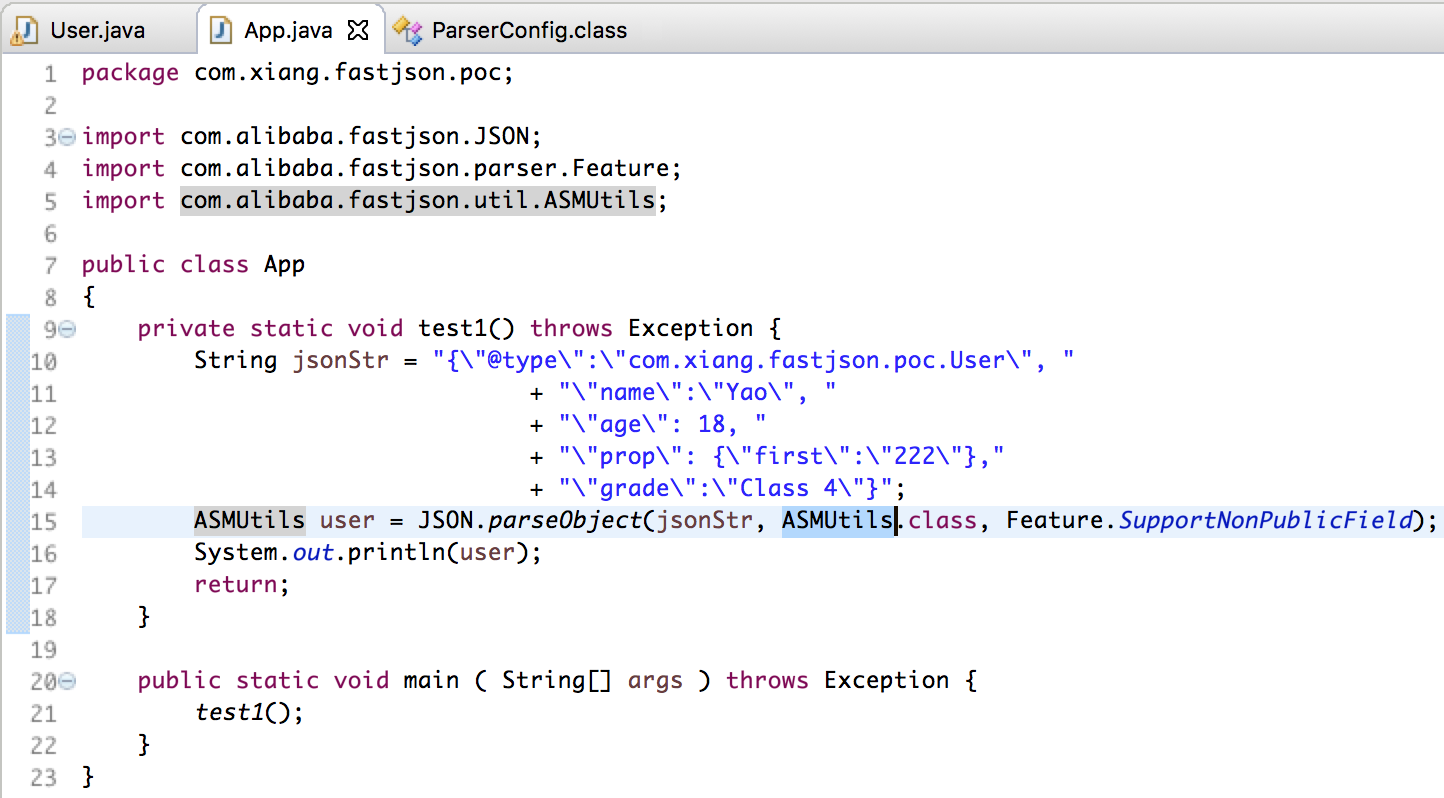This screenshot has width=1444, height=798.
Task: Click line number 15 in the gutter
Action: click(x=44, y=522)
